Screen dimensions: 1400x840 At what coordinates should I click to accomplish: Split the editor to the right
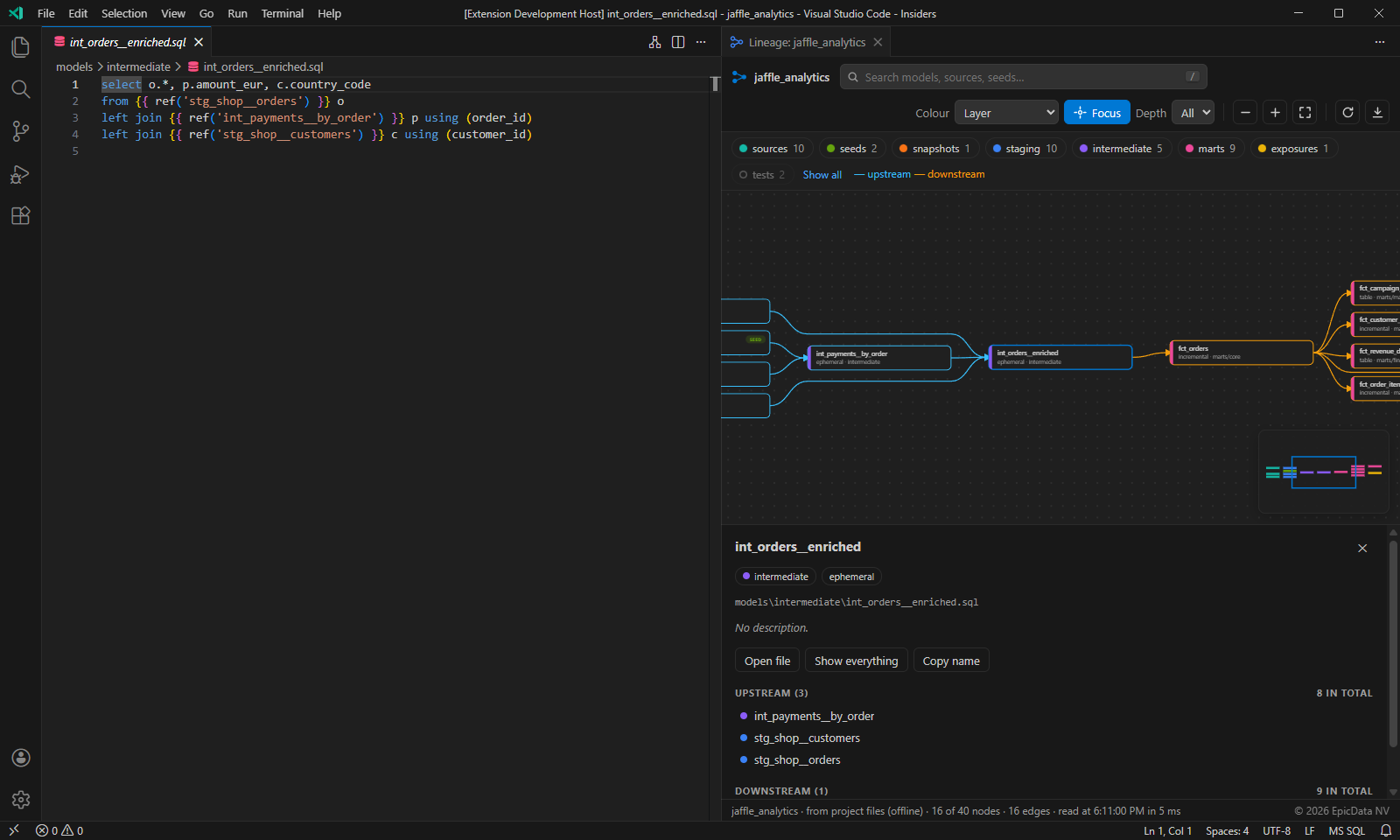point(678,42)
